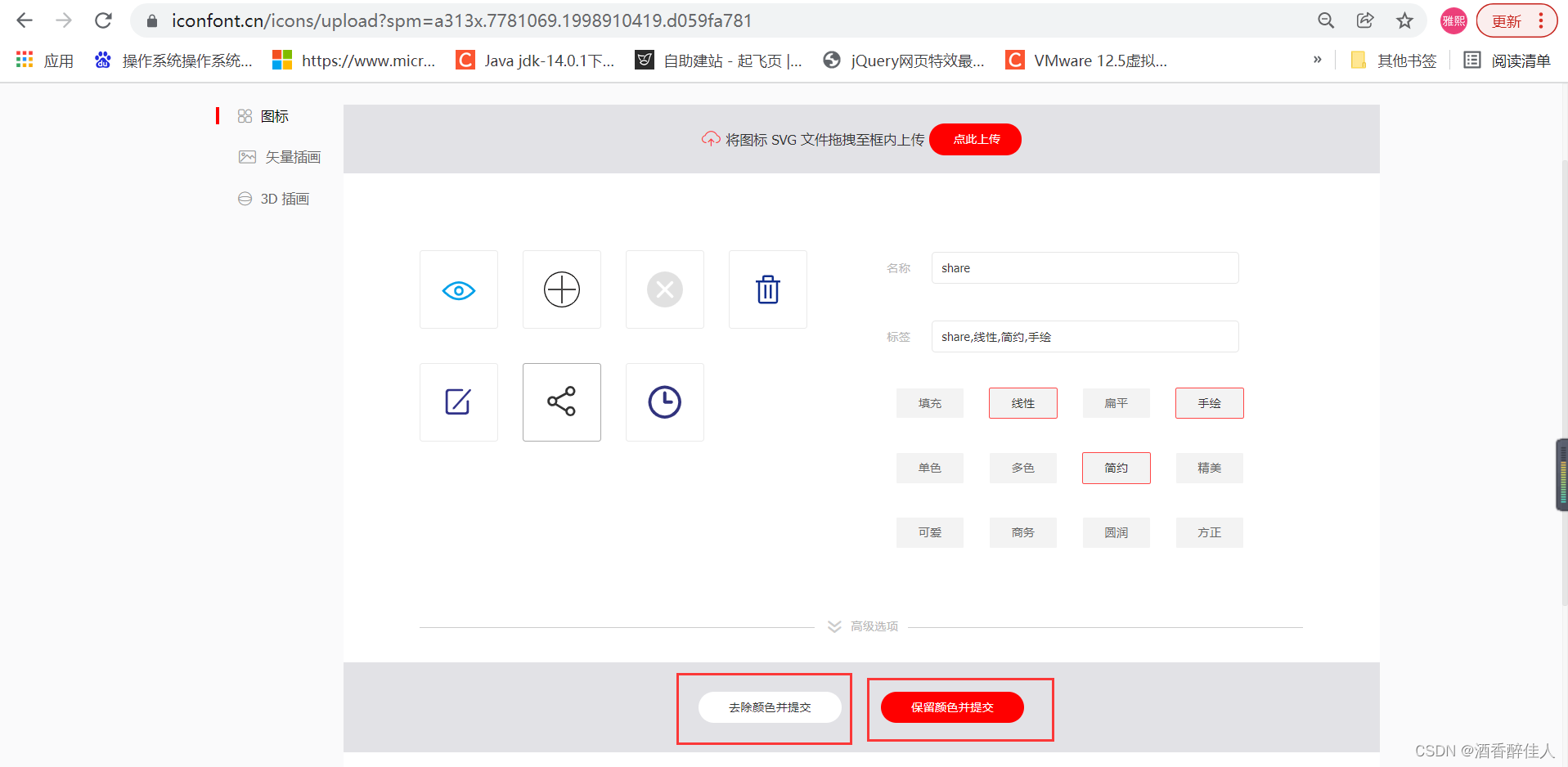Click the address bar URL
The image size is (1568, 767).
[x=461, y=20]
